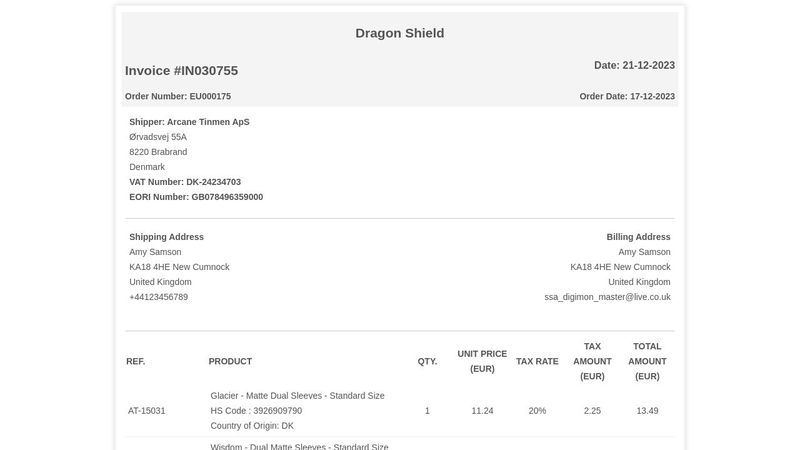Click the total amount 13.49
The image size is (800, 450).
click(x=647, y=411)
